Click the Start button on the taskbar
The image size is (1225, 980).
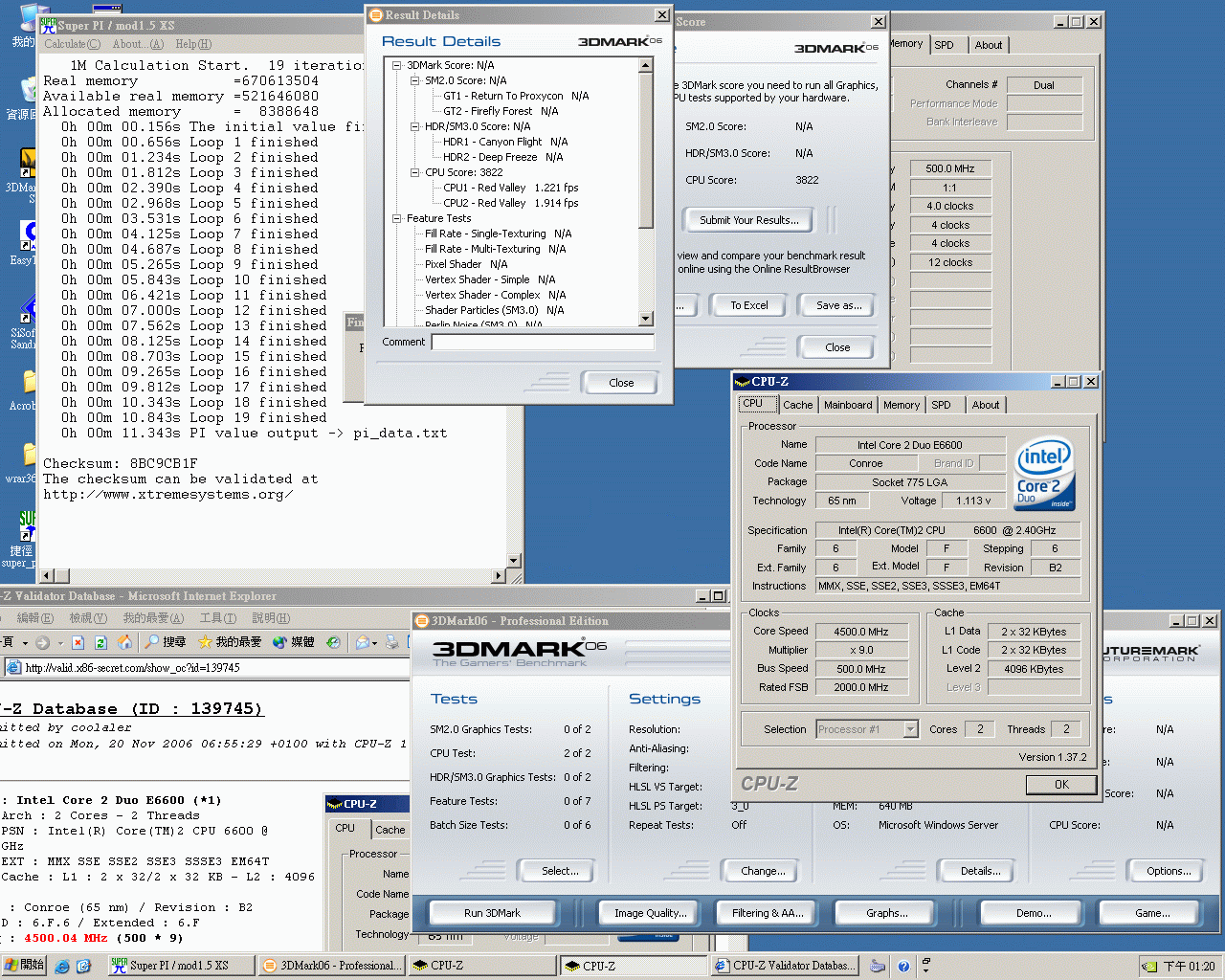(23, 966)
